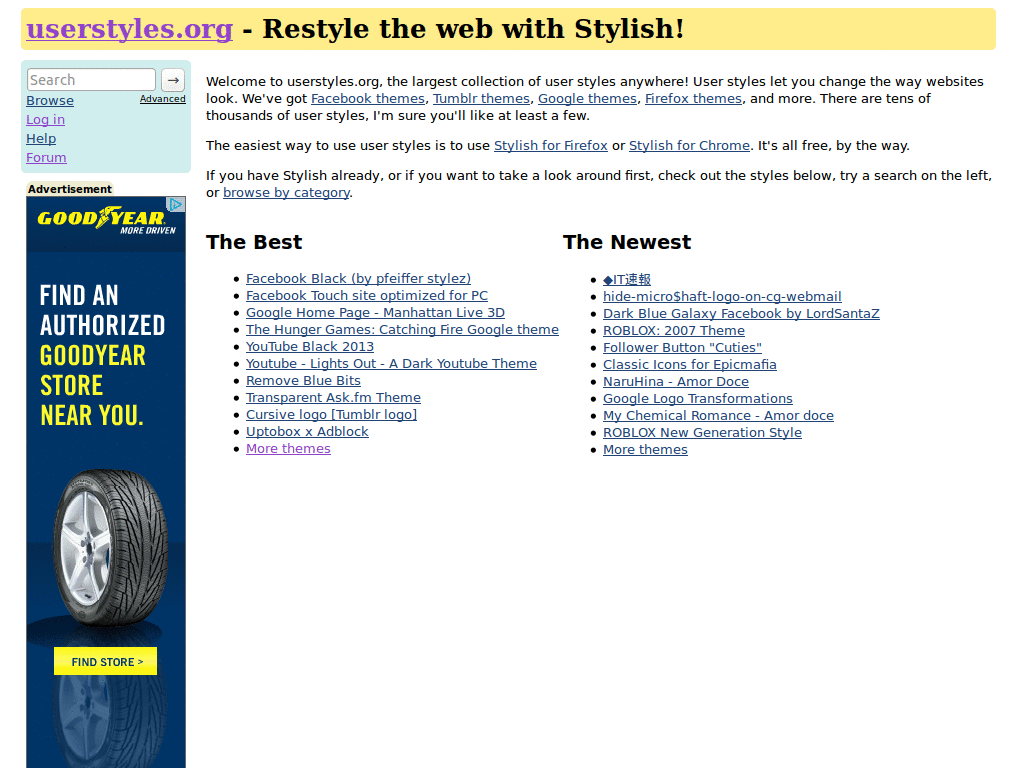
Task: Open the Remove Blue Bits style
Action: click(x=303, y=381)
